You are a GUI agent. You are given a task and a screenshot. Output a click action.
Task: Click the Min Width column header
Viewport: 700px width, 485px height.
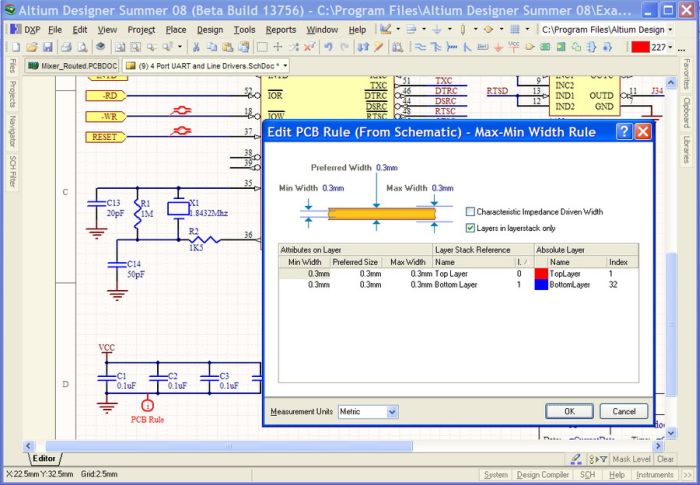click(x=305, y=262)
